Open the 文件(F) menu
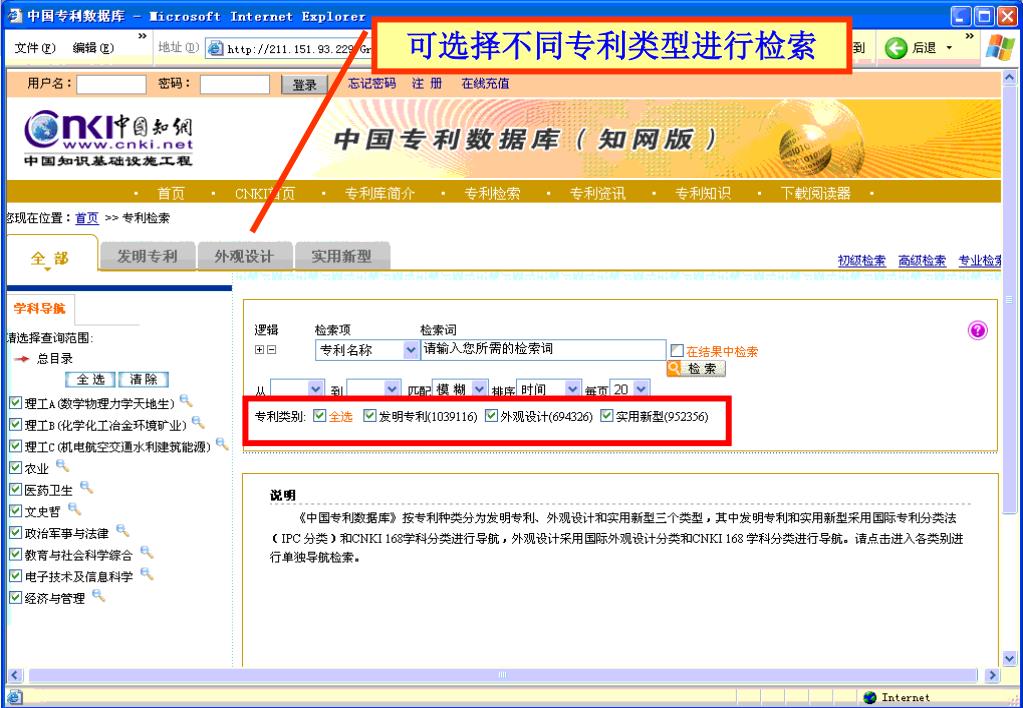The width and height of the screenshot is (1023, 708). (35, 48)
